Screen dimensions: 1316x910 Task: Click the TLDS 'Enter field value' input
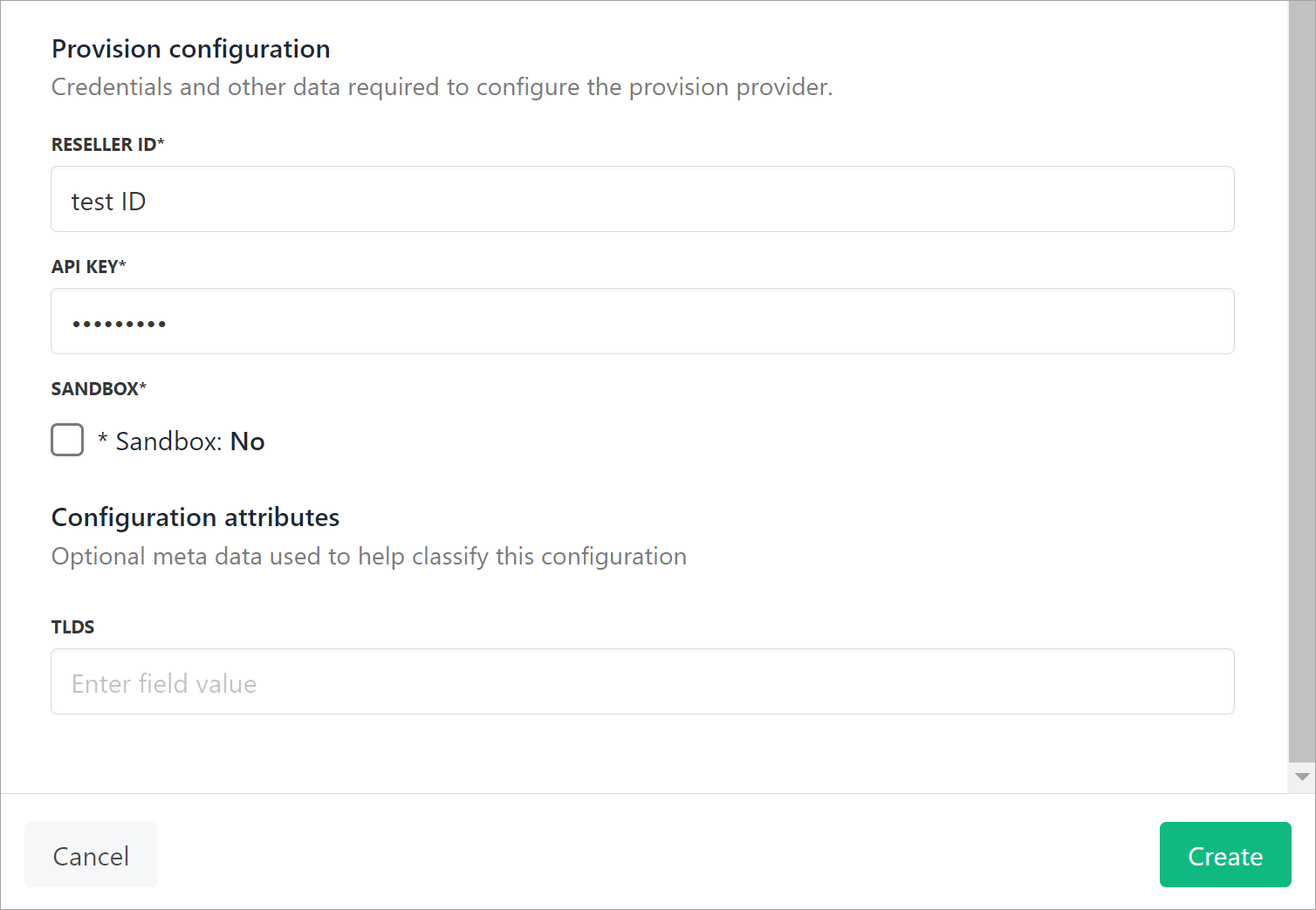pos(642,682)
